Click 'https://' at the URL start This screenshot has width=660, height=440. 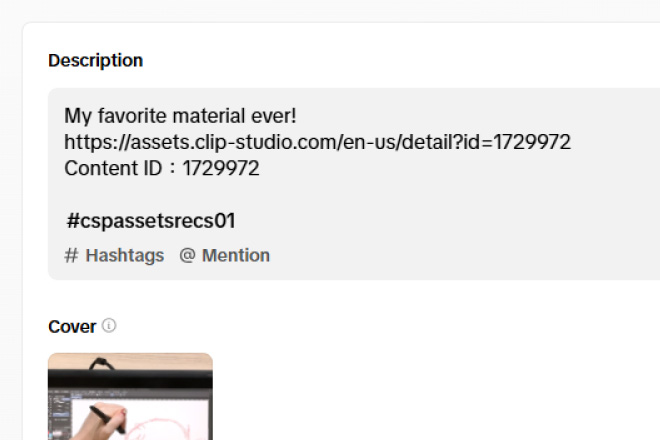93,142
